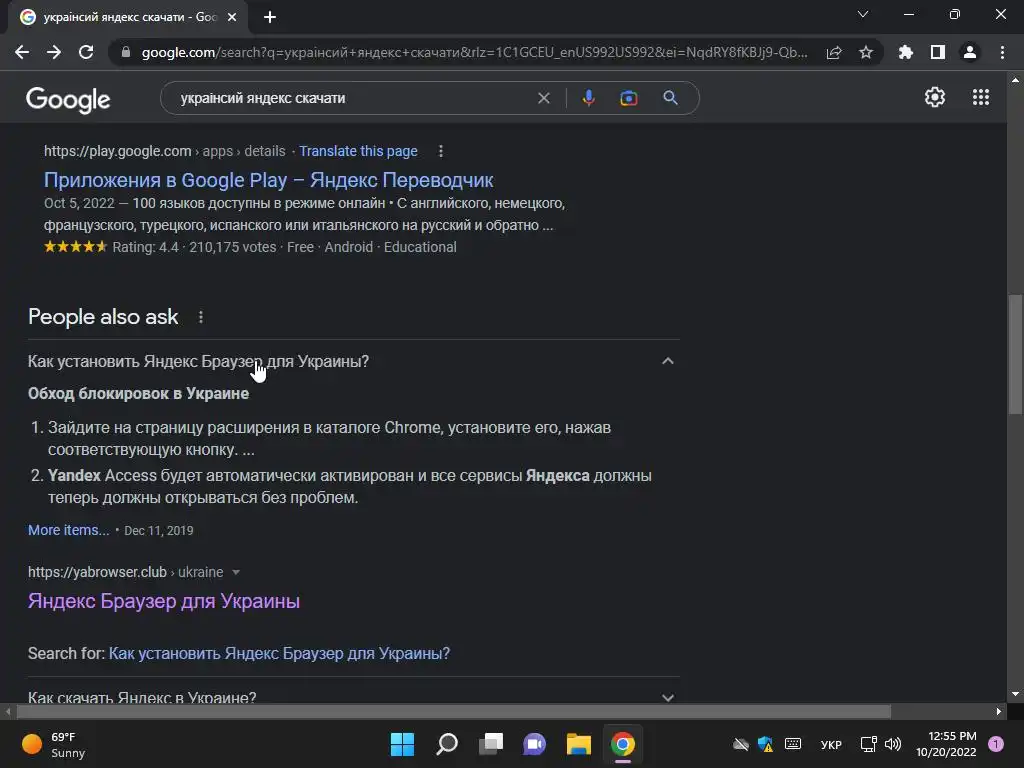The height and width of the screenshot is (768, 1024).
Task: Go to Google home via logo
Action: click(x=68, y=99)
